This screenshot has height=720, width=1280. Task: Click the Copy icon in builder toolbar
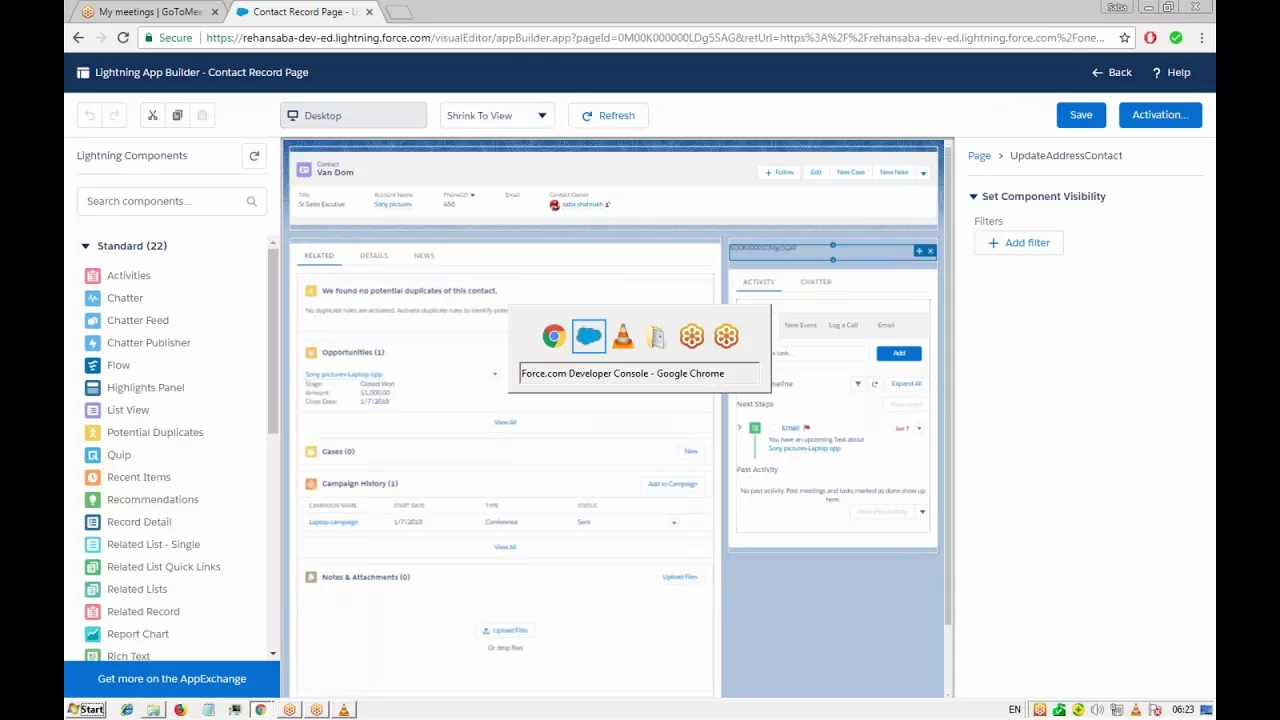click(x=177, y=116)
